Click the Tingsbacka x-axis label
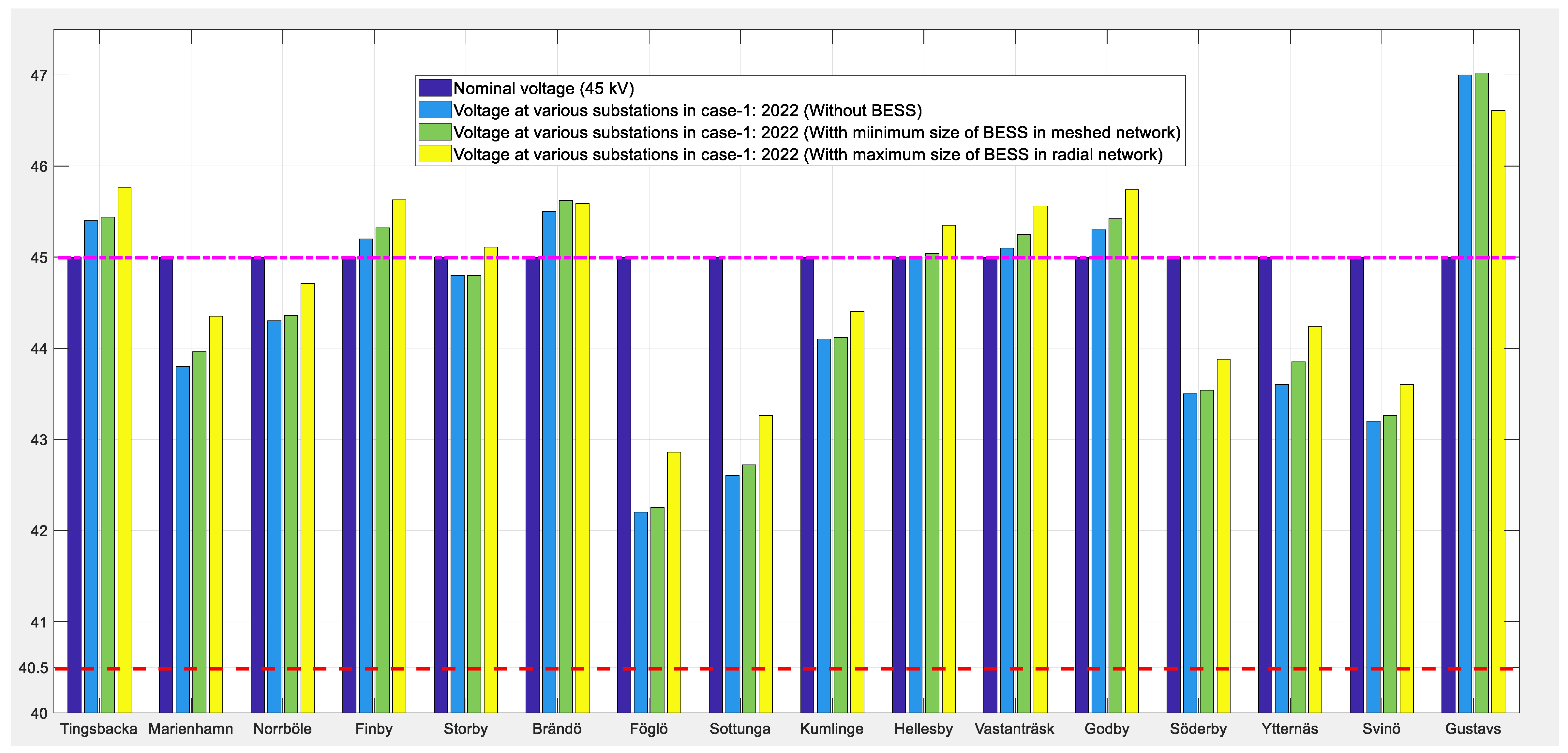The height and width of the screenshot is (753, 1568). pos(98,729)
